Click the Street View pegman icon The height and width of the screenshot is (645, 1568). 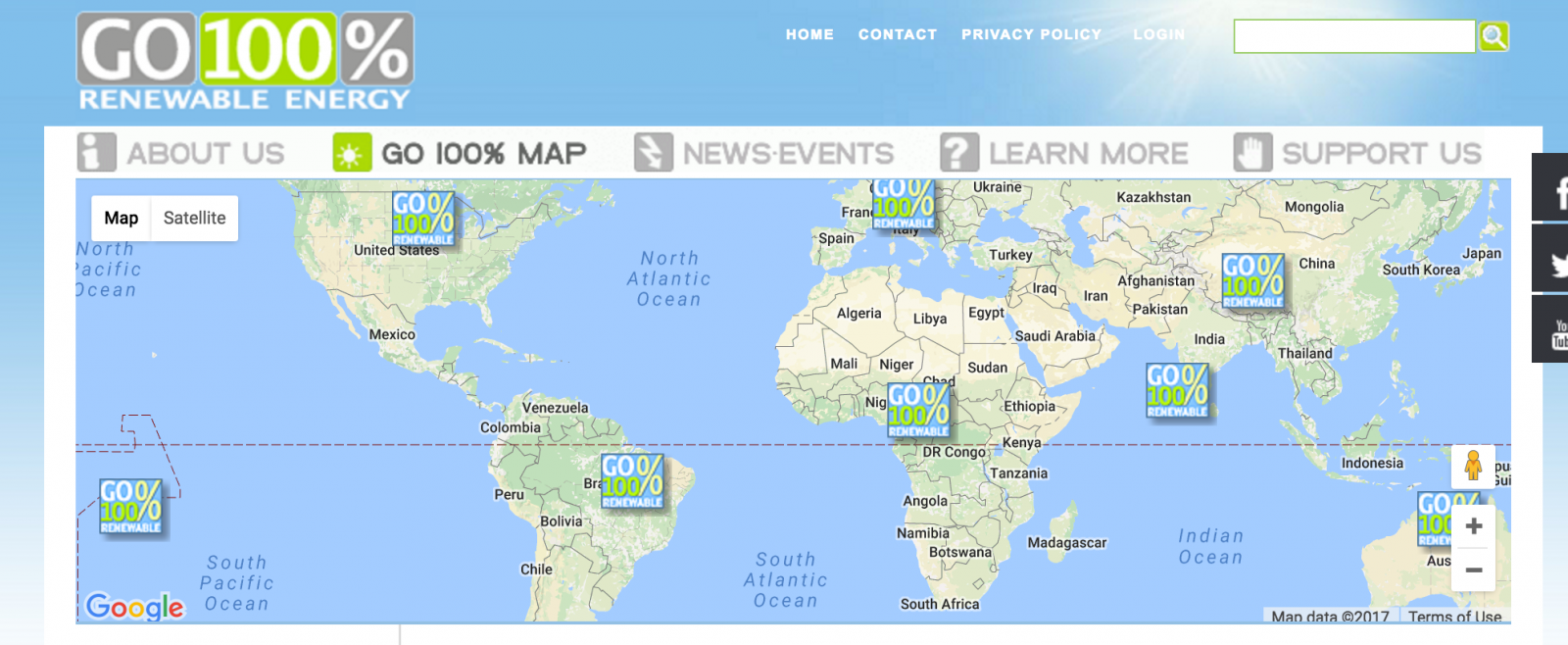1473,466
